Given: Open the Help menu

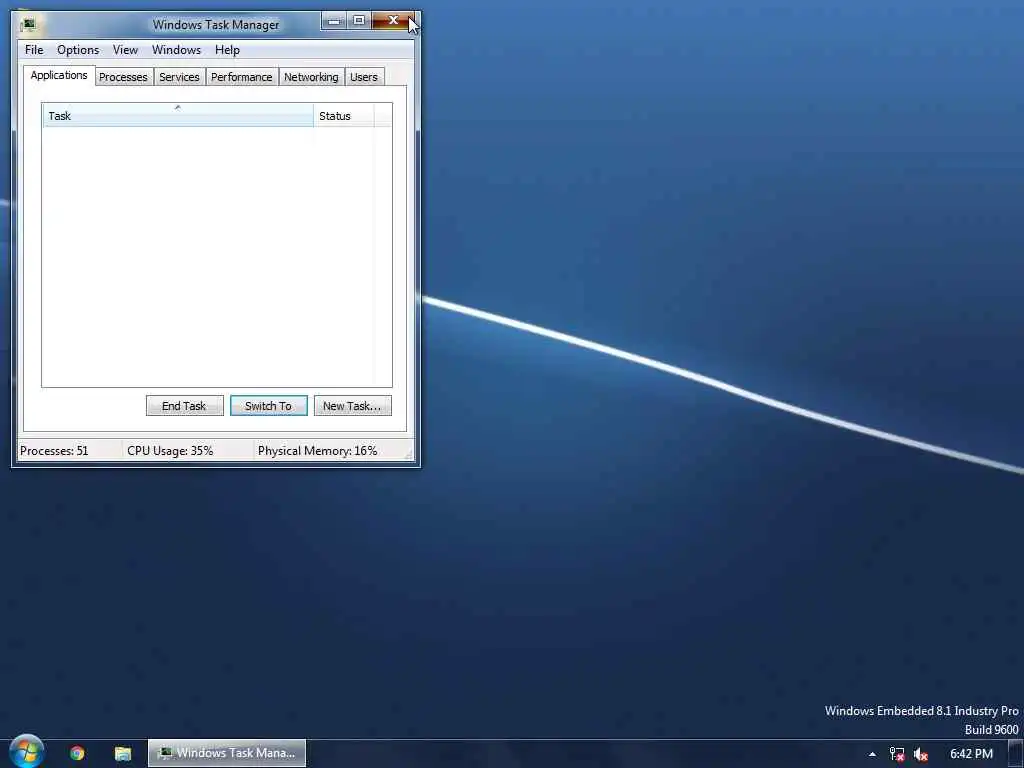Looking at the screenshot, I should coord(227,50).
